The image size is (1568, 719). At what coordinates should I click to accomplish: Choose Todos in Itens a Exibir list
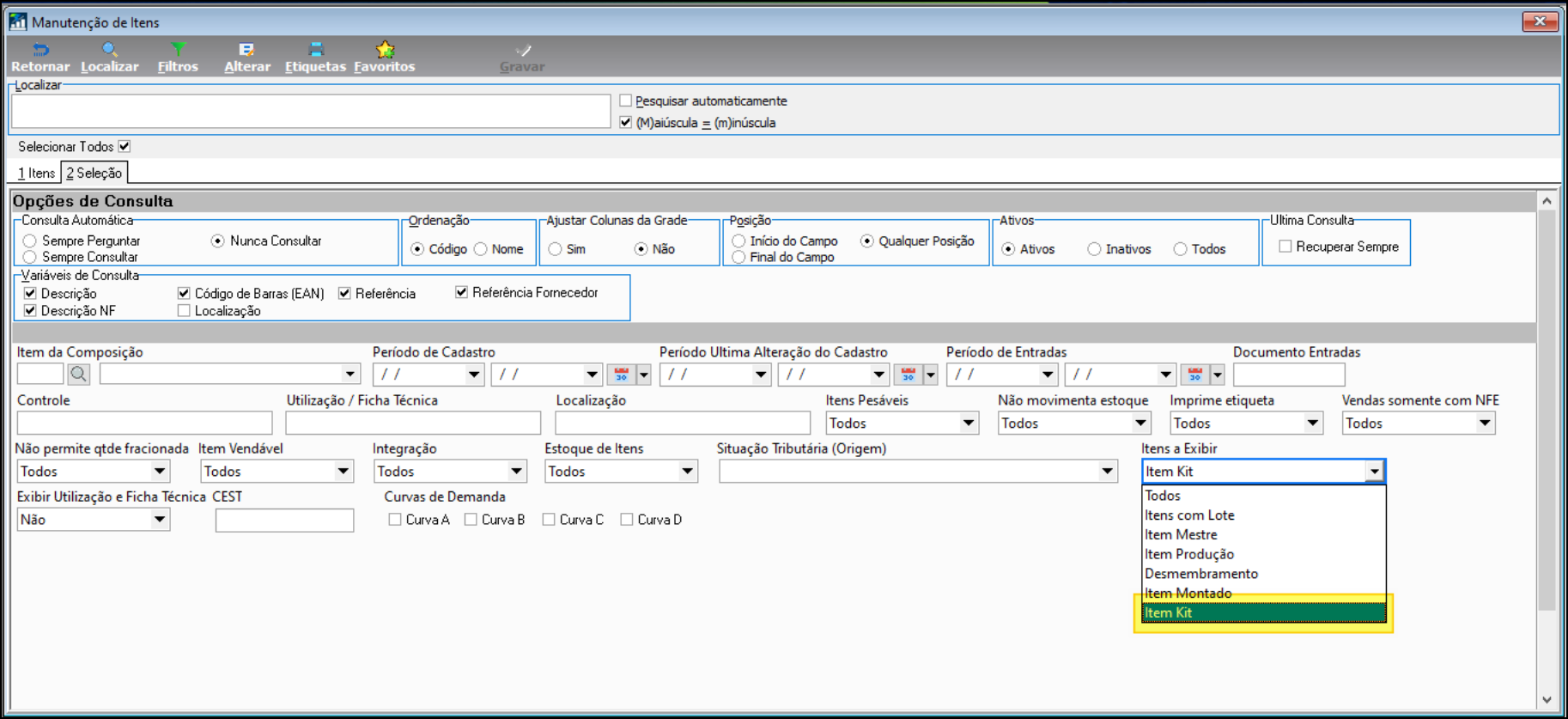(x=1264, y=496)
